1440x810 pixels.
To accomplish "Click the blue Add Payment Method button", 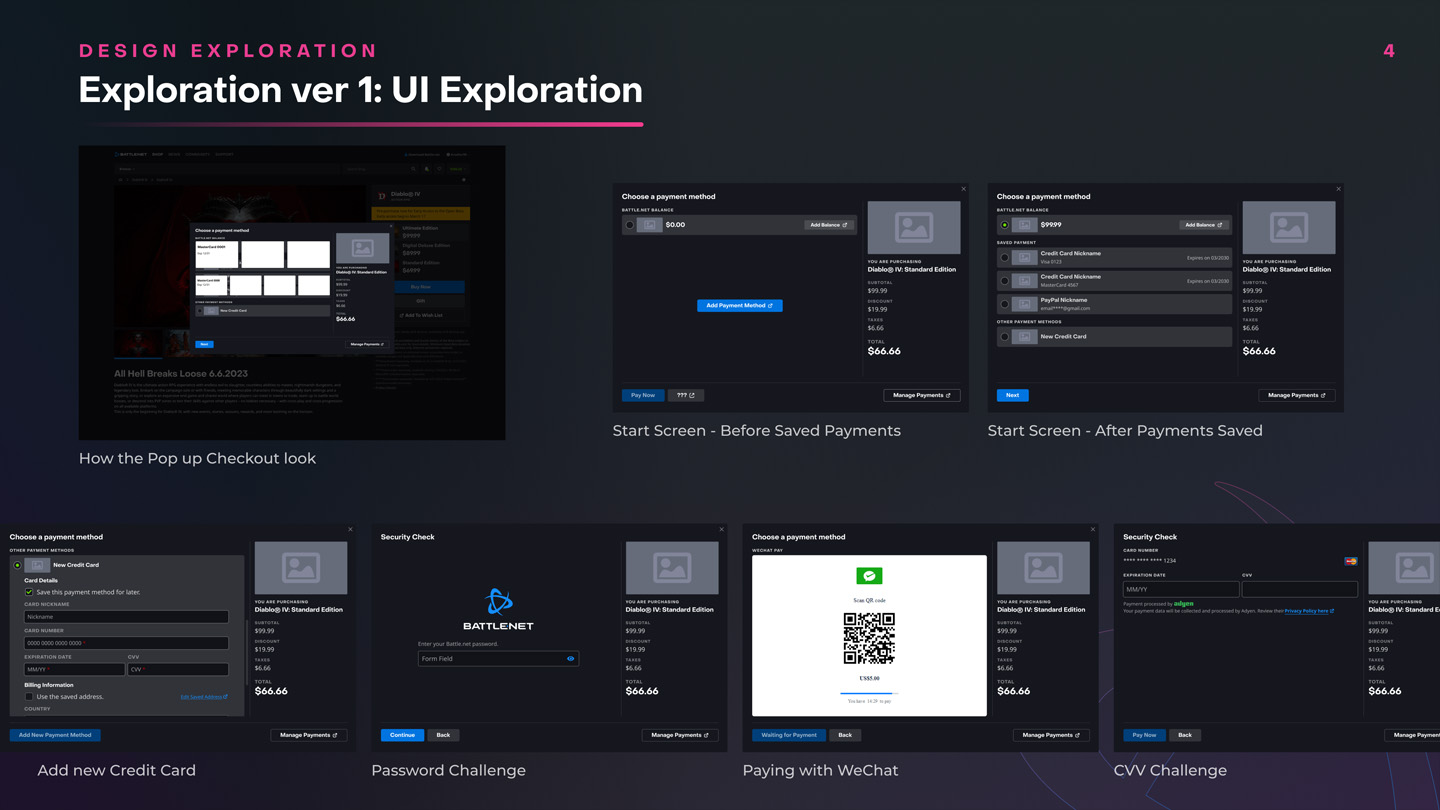I will point(739,305).
